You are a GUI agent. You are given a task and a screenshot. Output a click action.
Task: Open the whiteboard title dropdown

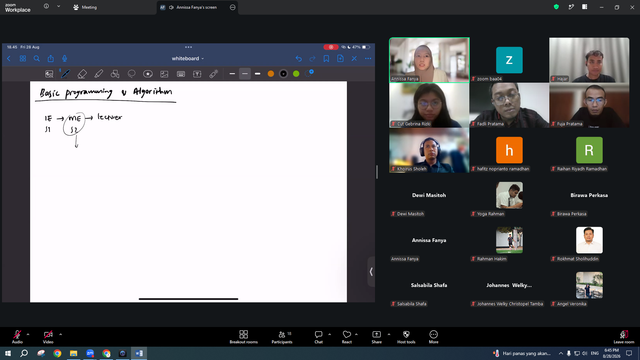click(188, 59)
